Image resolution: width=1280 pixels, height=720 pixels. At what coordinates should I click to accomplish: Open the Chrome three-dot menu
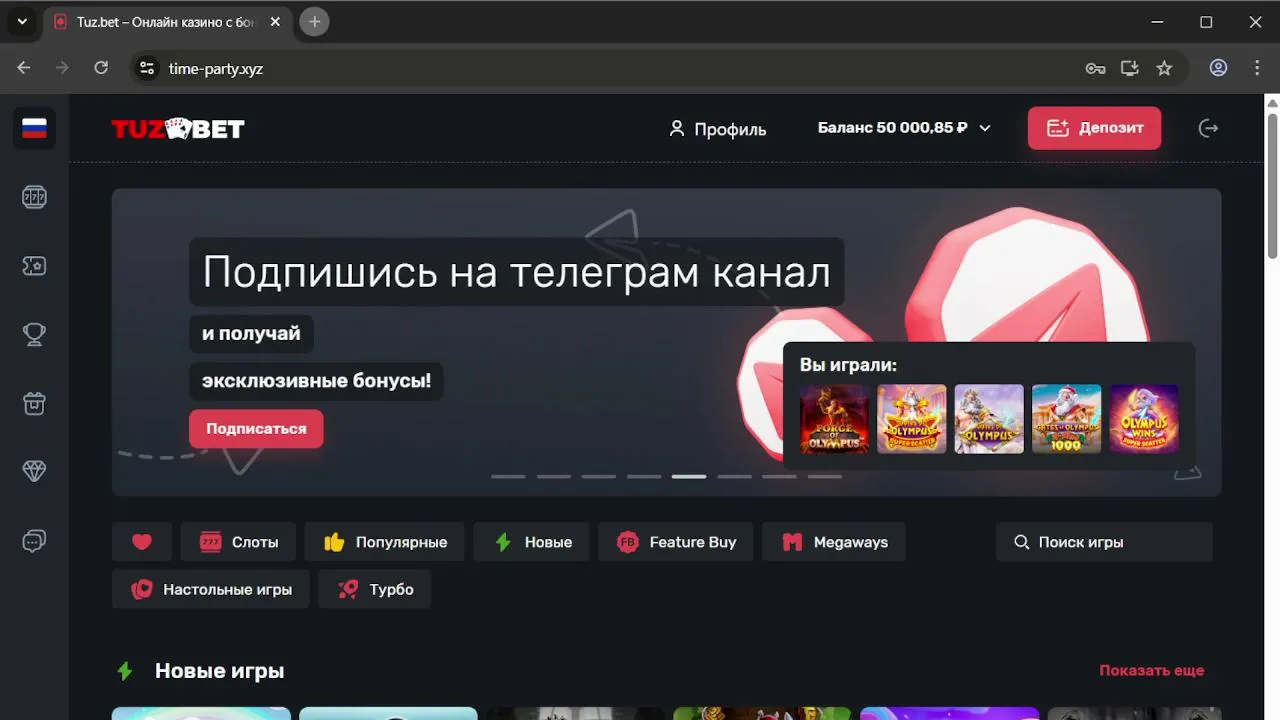[x=1257, y=68]
